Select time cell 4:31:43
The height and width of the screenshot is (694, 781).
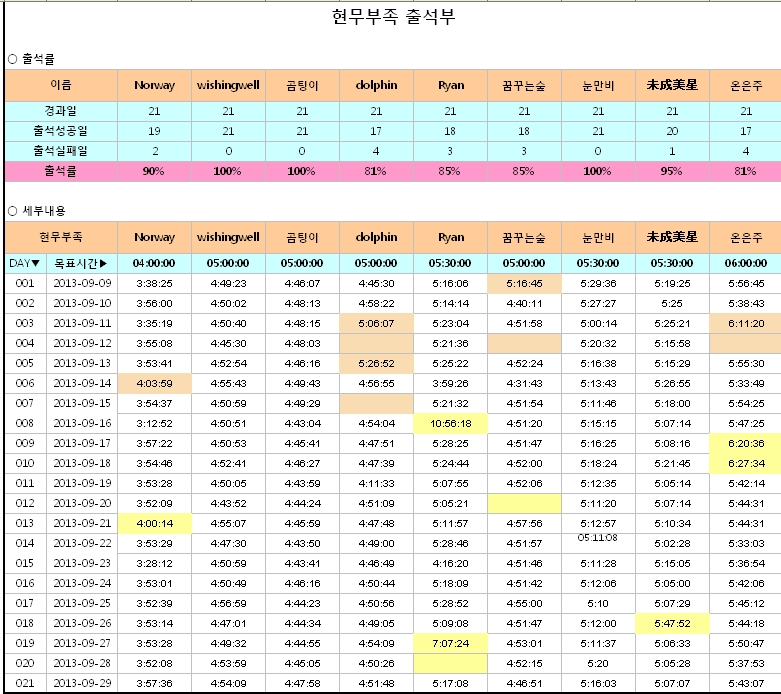(524, 384)
